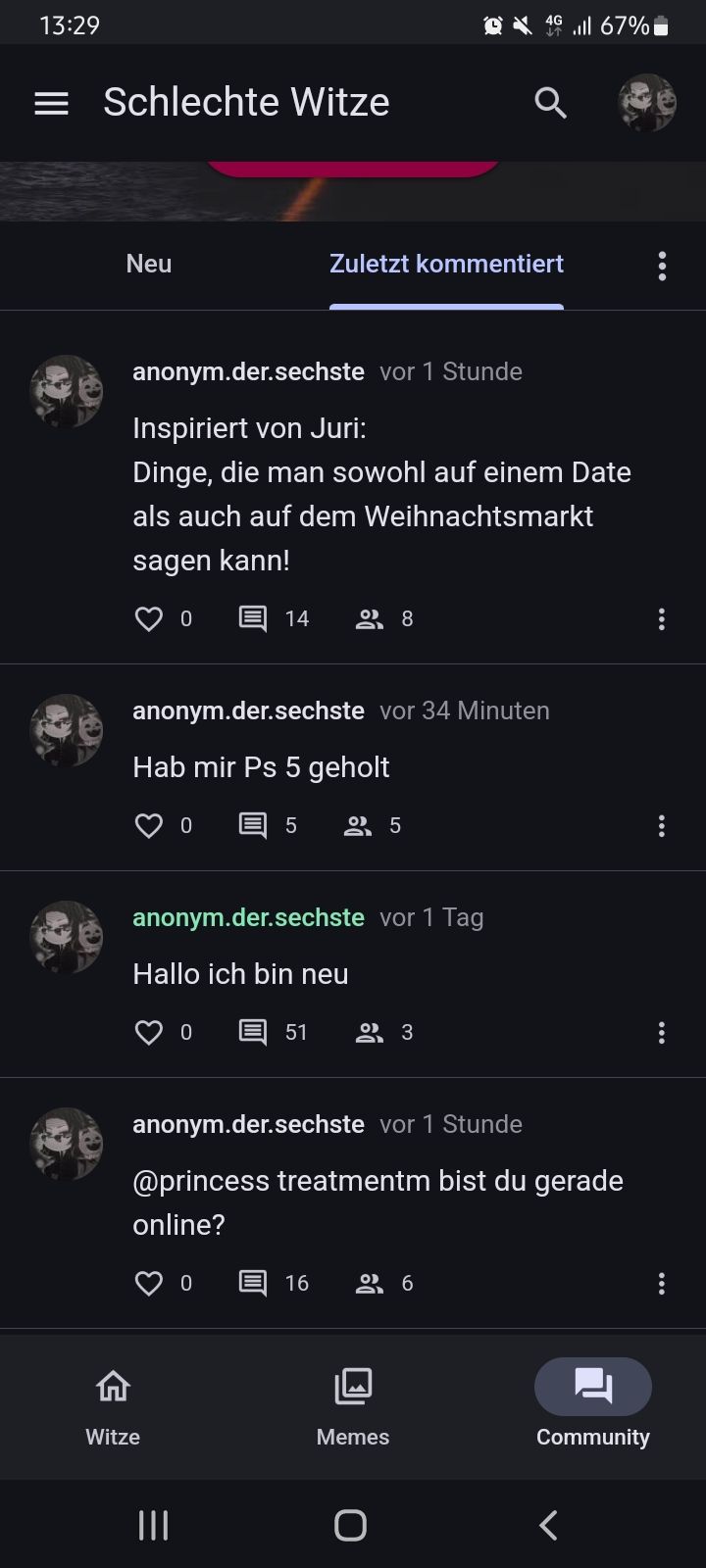Select the Zuletzt kommentiert tab

[x=446, y=264]
